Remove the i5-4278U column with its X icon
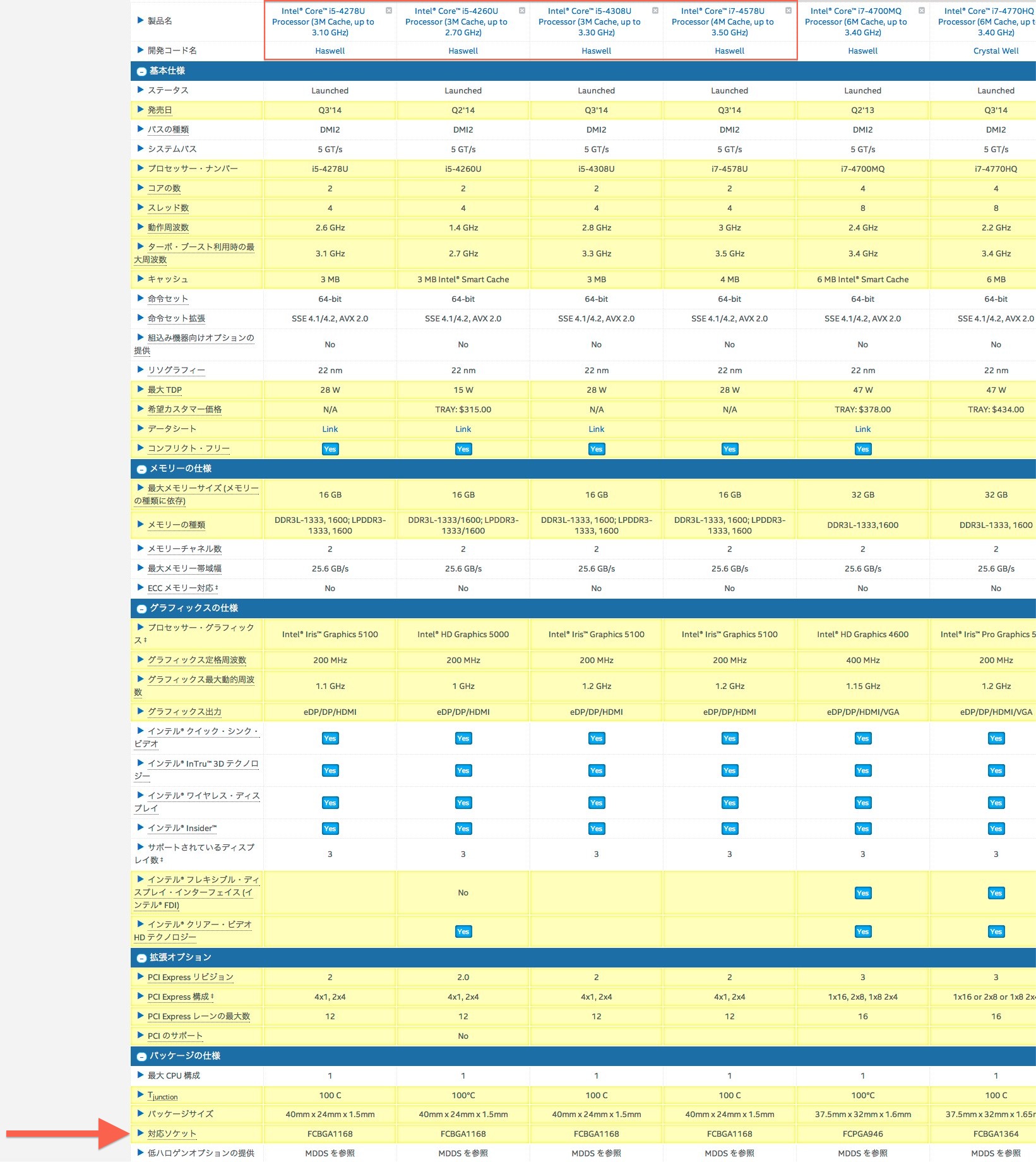1036x1162 pixels. point(389,11)
